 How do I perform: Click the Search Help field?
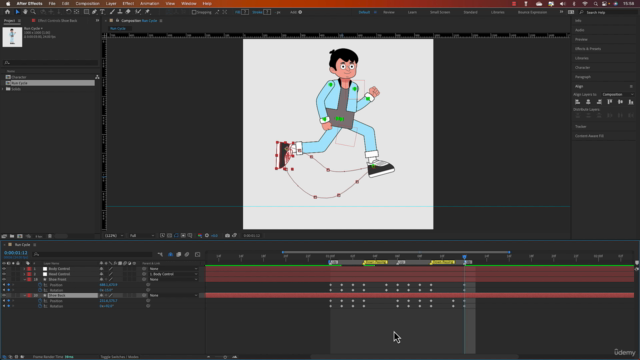[608, 12]
